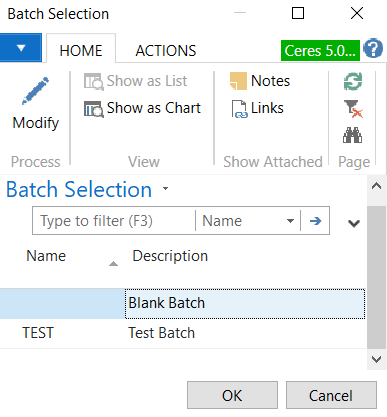Expand the Batch Selection title dropdown arrow
The height and width of the screenshot is (417, 387).
(165, 189)
